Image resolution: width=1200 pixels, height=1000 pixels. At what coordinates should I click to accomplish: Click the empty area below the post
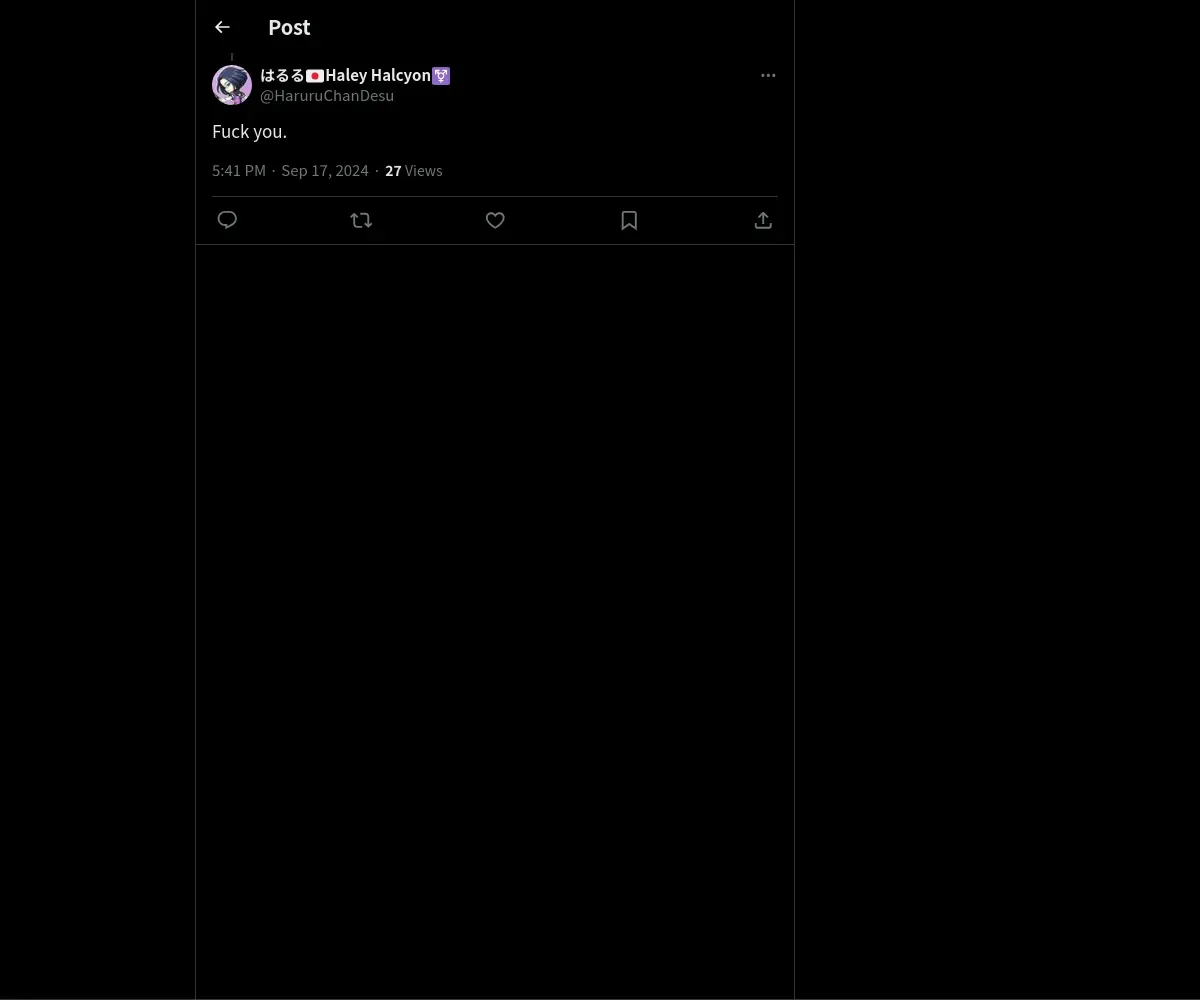[x=495, y=620]
